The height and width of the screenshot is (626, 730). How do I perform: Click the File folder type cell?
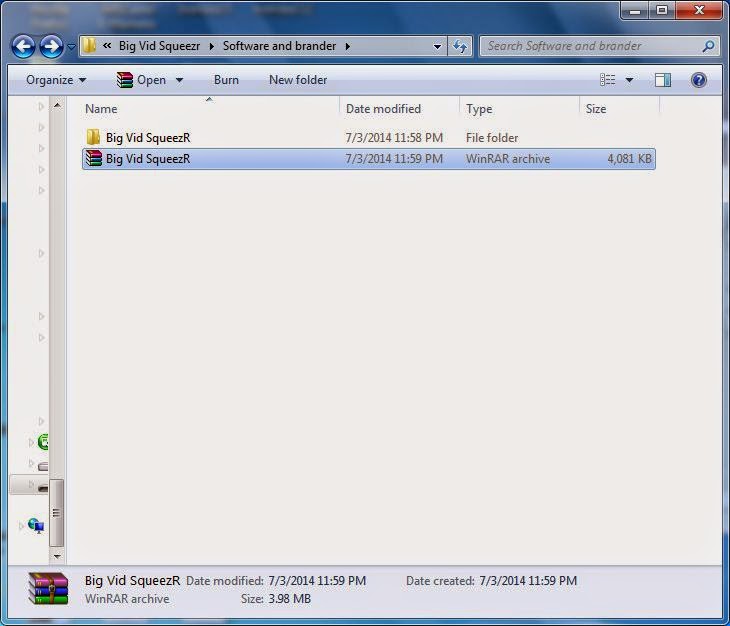point(492,138)
